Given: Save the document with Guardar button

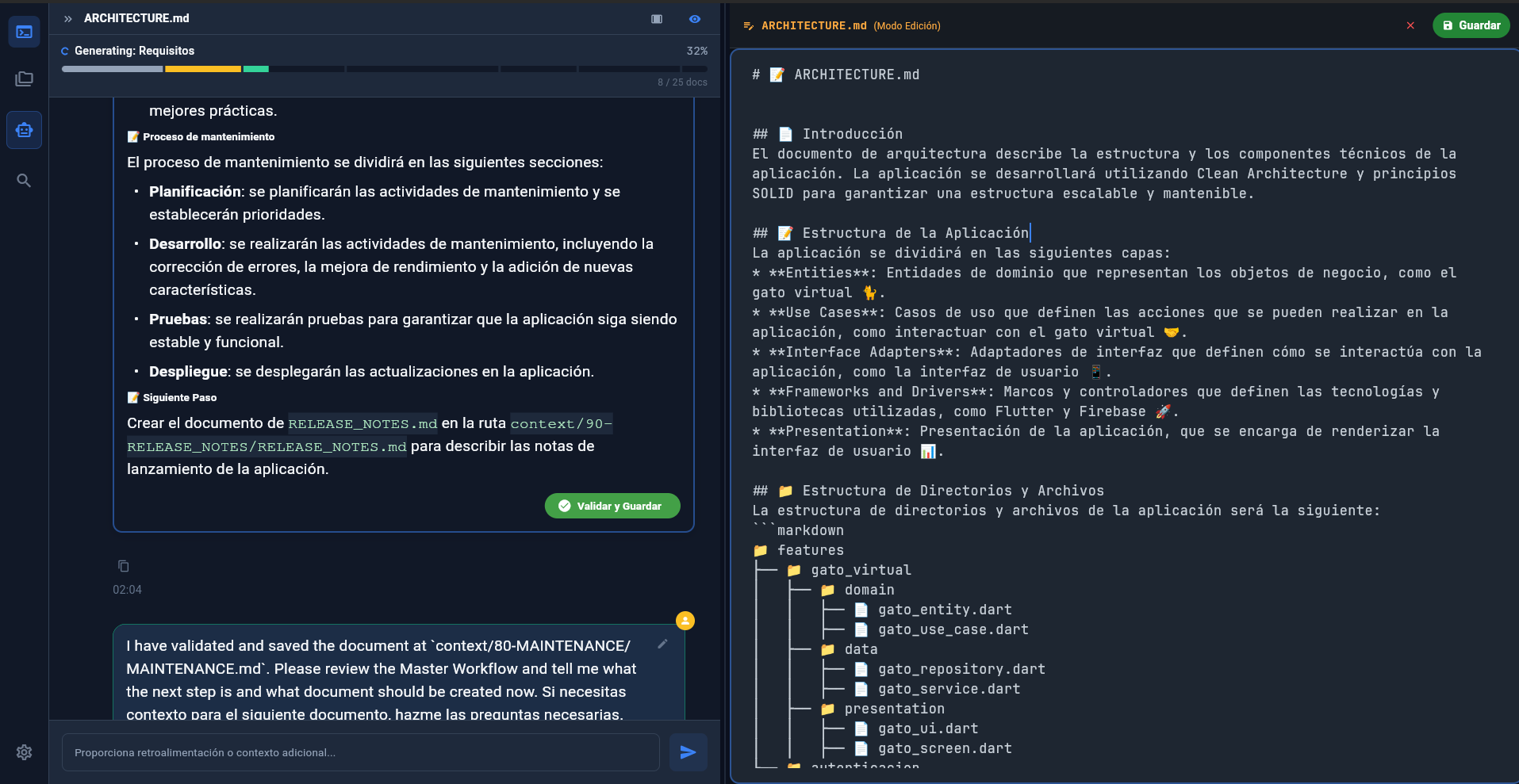Looking at the screenshot, I should point(1471,25).
